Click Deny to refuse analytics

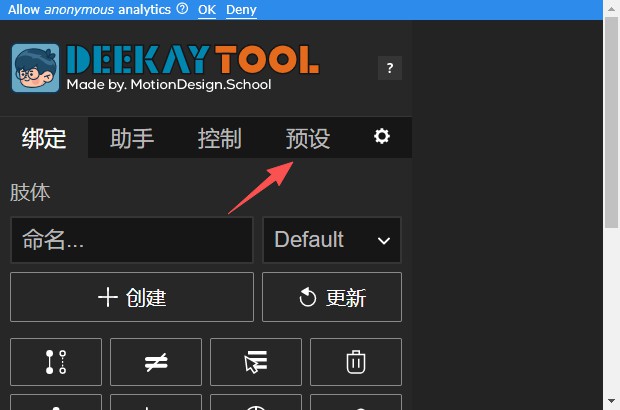pyautogui.click(x=241, y=9)
